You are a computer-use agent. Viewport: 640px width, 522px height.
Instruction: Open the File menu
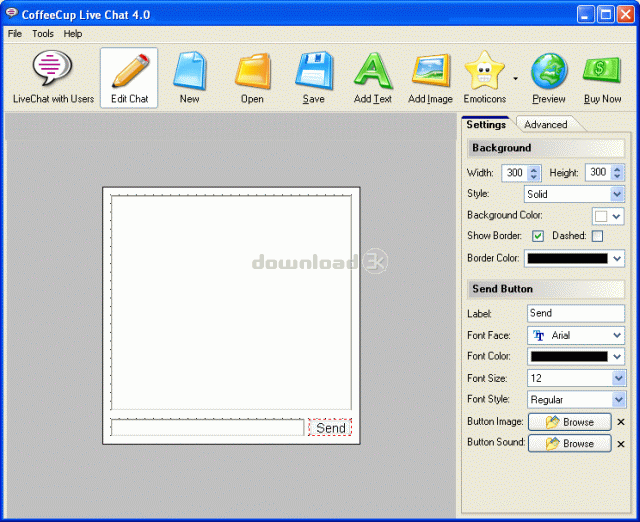[15, 33]
